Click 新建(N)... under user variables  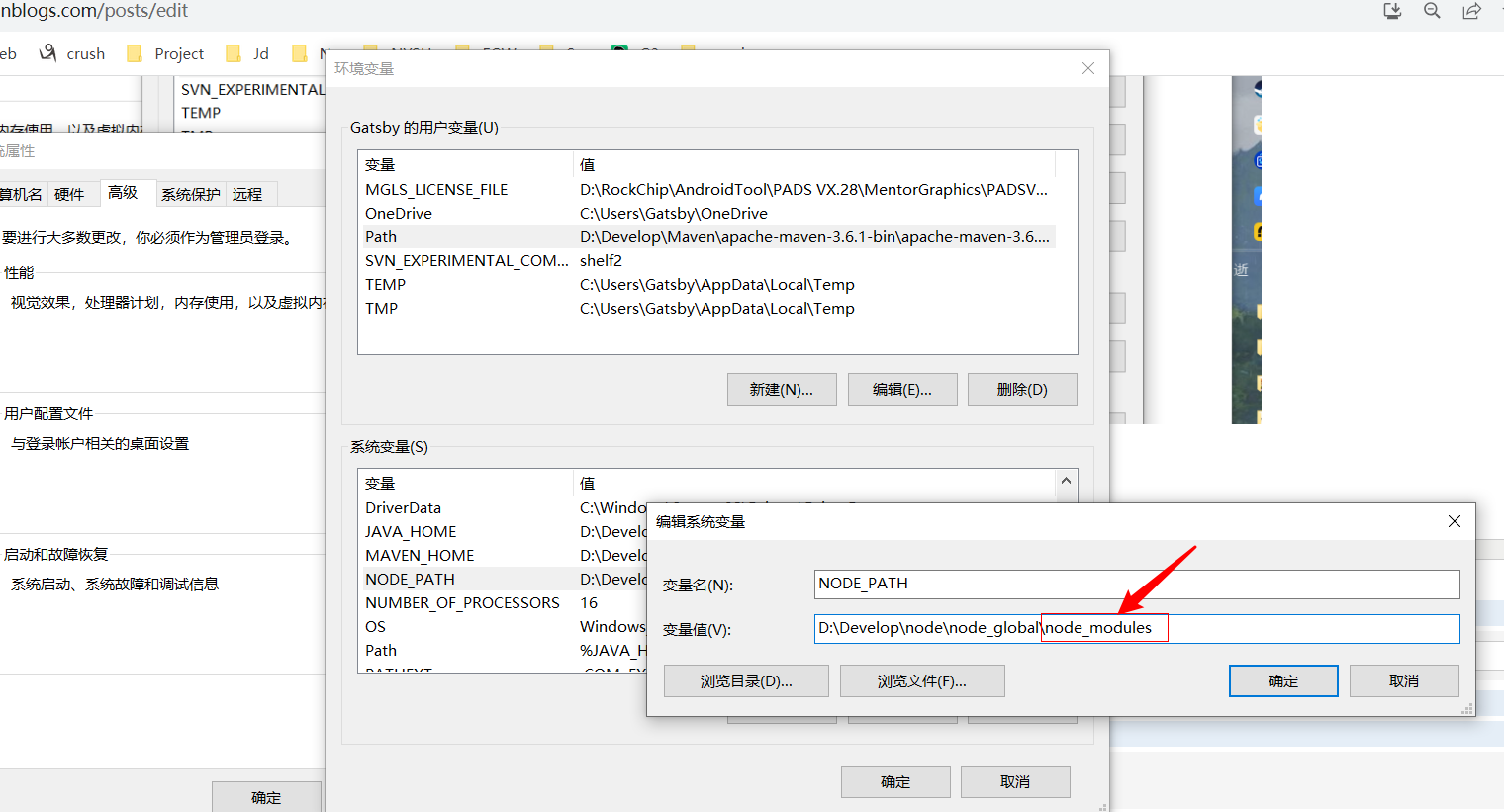tap(782, 389)
